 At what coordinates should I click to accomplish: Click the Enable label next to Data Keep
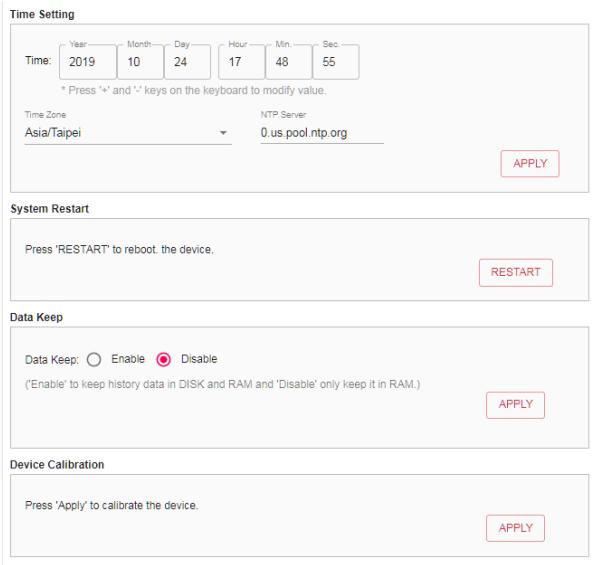coord(128,359)
